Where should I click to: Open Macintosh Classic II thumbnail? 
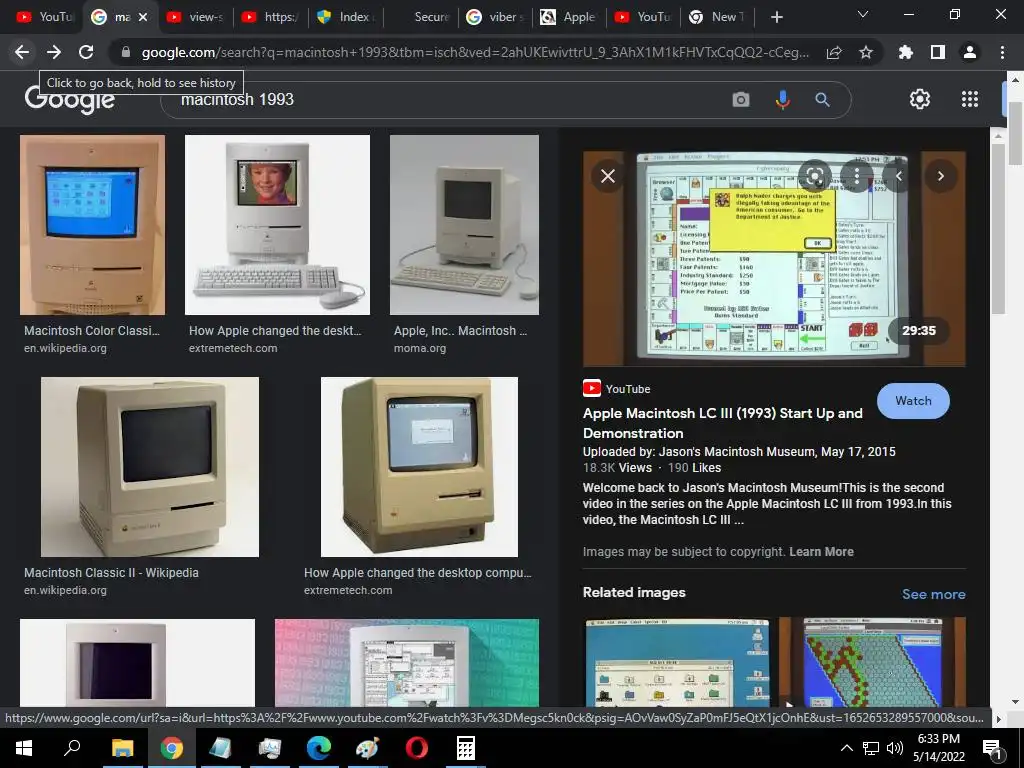[150, 467]
